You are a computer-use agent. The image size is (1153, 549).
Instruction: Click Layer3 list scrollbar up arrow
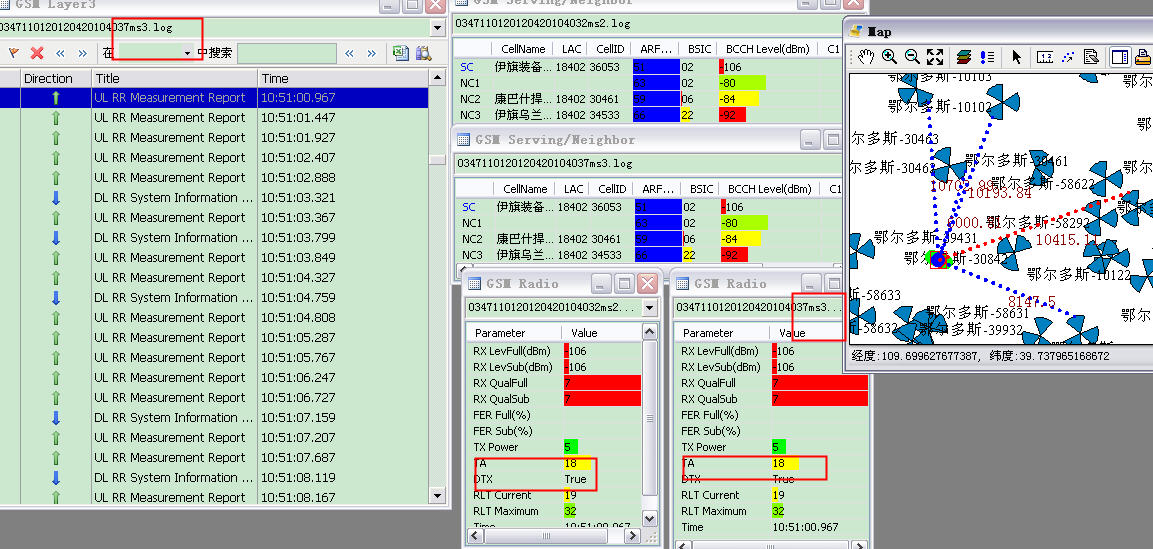438,77
